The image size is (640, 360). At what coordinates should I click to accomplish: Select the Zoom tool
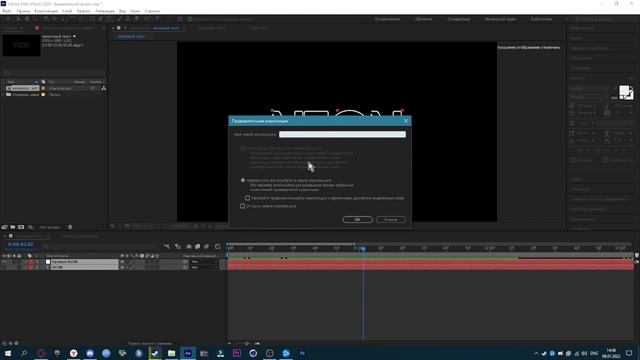click(36, 19)
